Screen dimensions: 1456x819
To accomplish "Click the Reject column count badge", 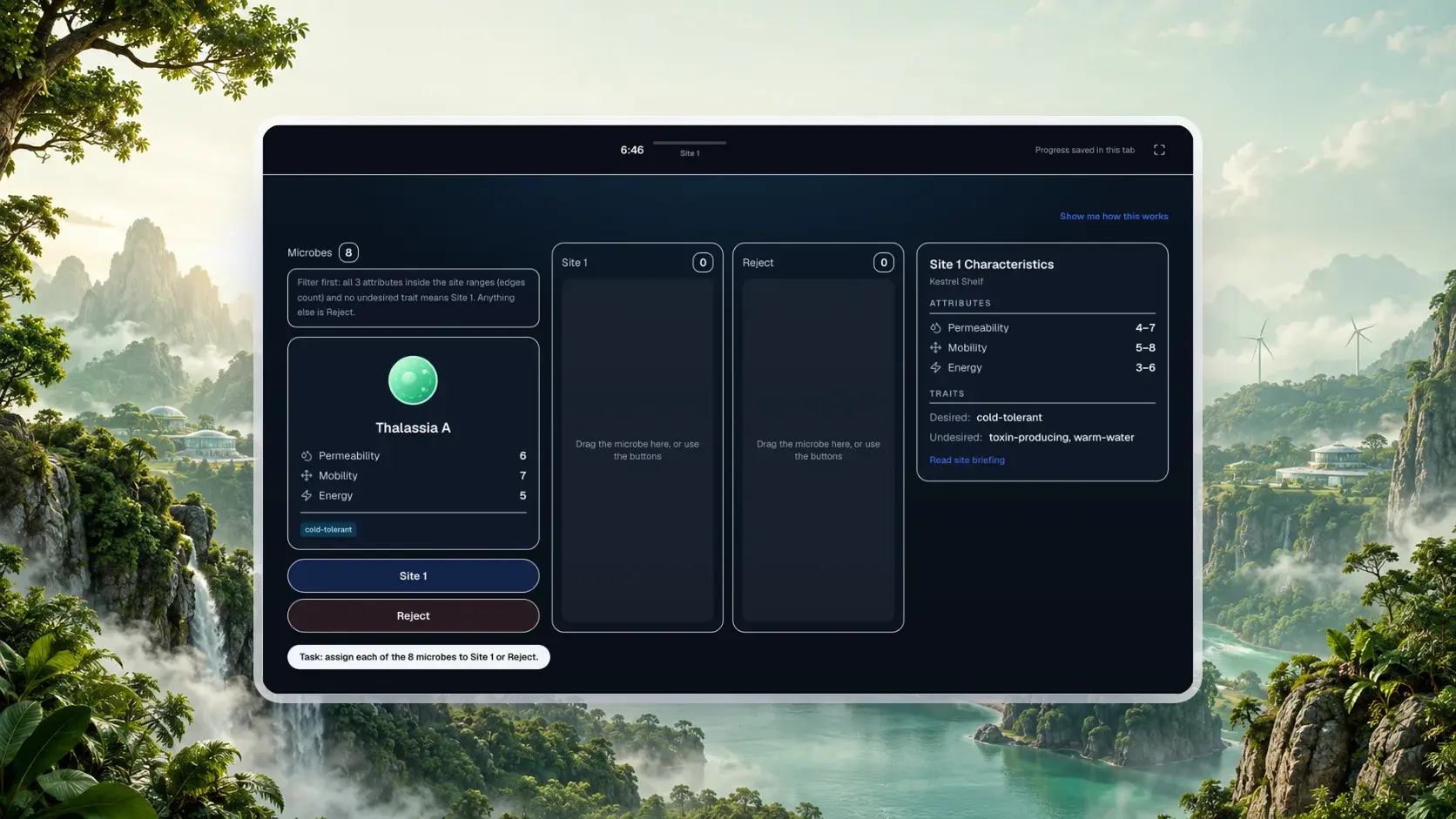I will click(884, 262).
